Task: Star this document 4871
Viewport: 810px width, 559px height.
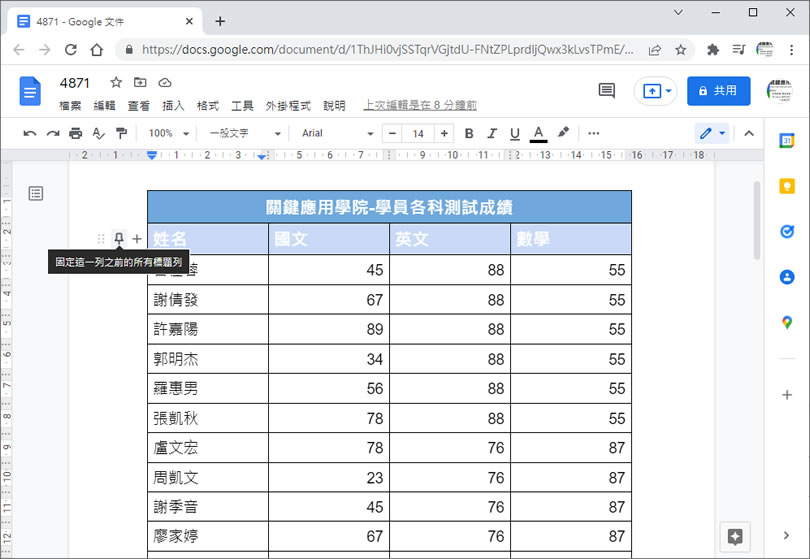Action: click(x=116, y=82)
